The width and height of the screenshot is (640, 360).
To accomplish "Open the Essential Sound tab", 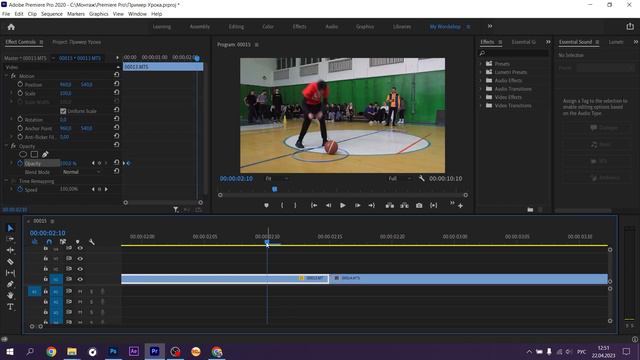I will (575, 42).
